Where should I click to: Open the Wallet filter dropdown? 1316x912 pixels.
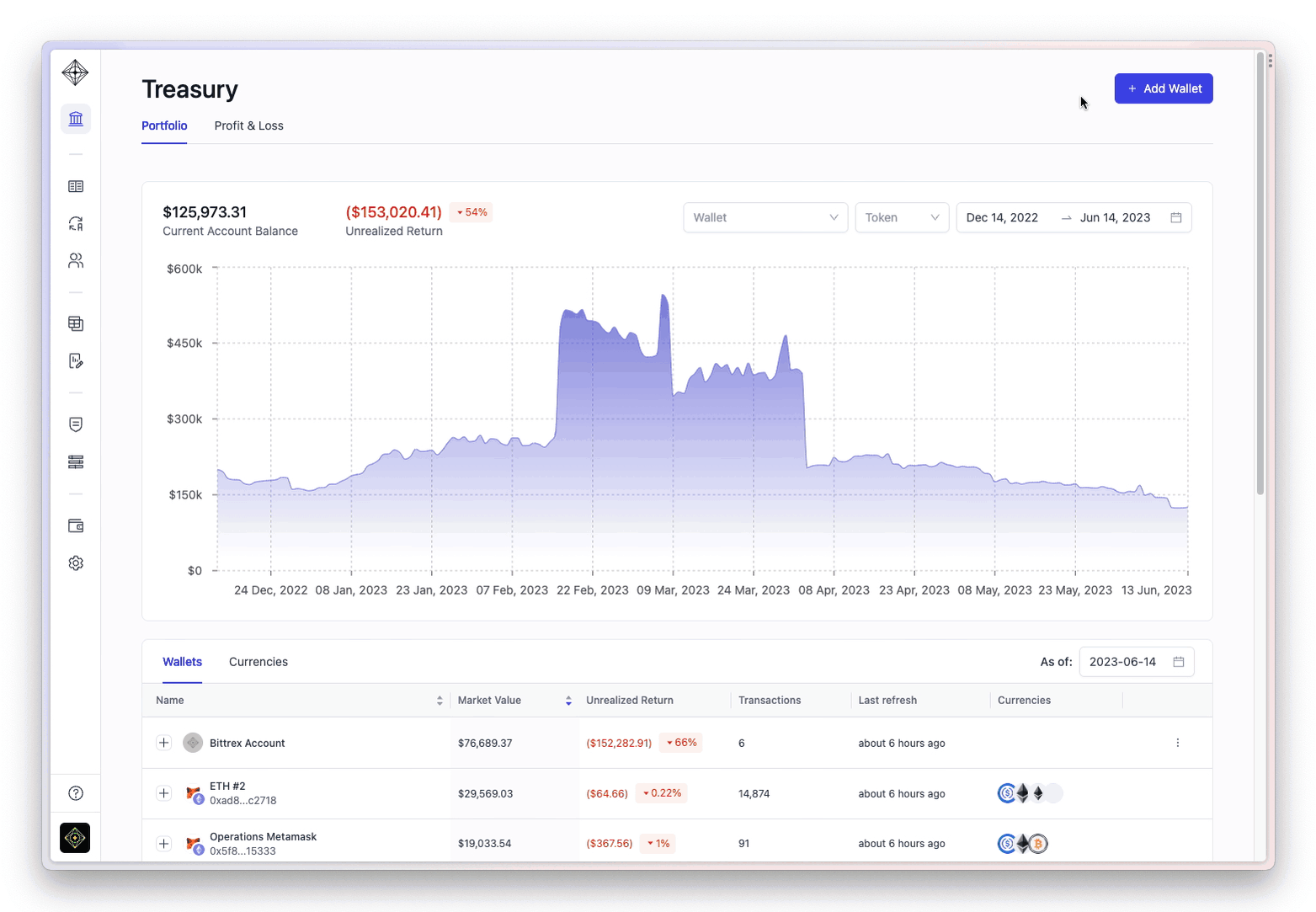click(x=765, y=217)
